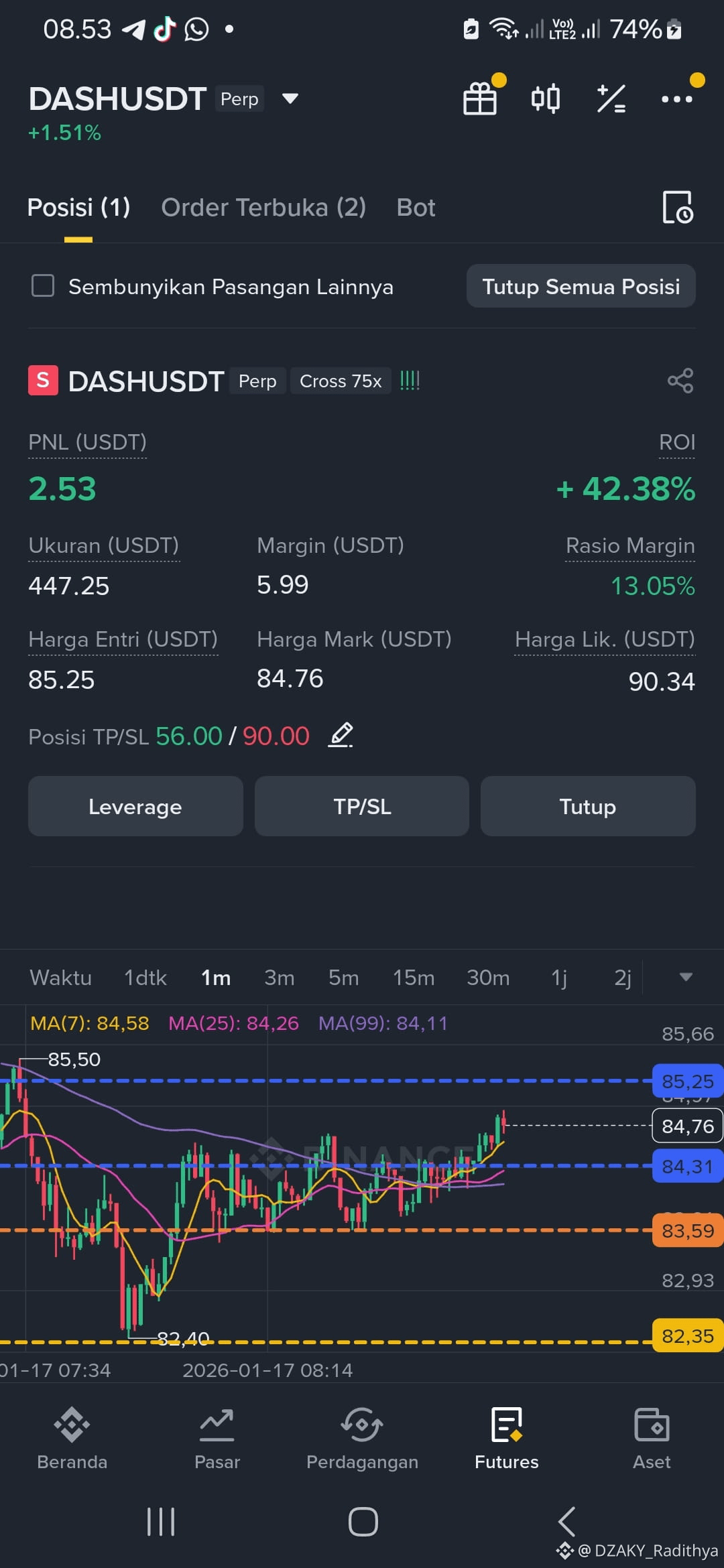Select Waktu chart timeframe
Image resolution: width=724 pixels, height=1568 pixels.
[x=60, y=978]
